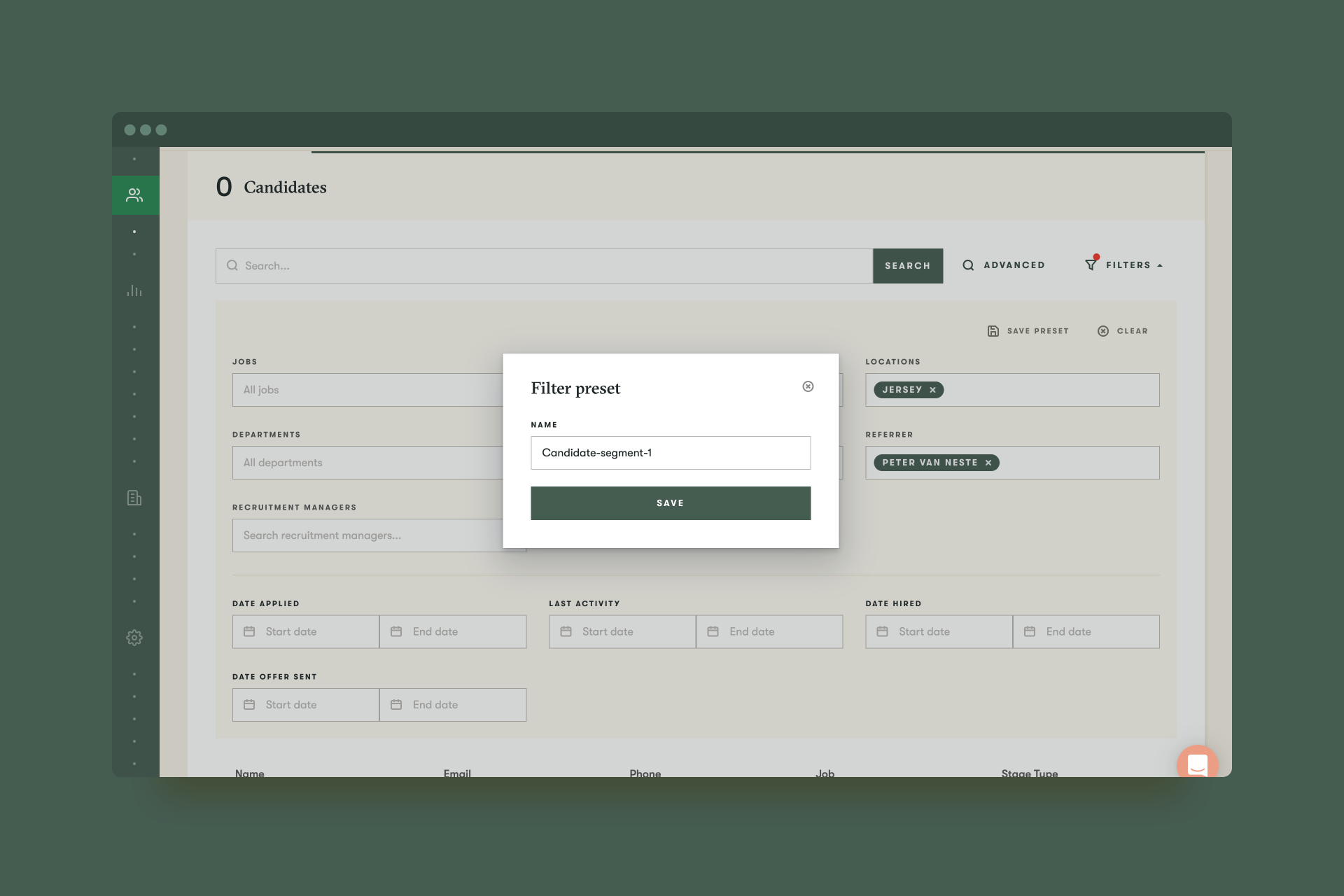Image resolution: width=1344 pixels, height=896 pixels.
Task: Open the settings gear in sidebar
Action: (134, 638)
